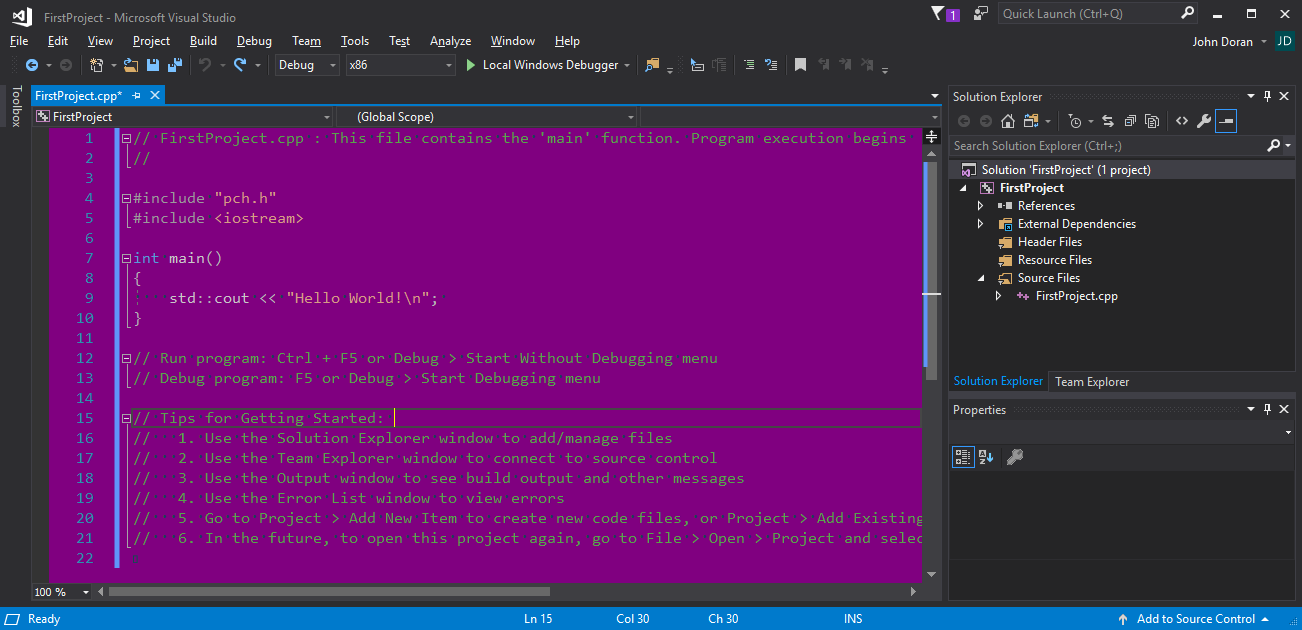Viewport: 1302px width, 630px height.
Task: Select the Header Files folder
Action: tap(1050, 242)
